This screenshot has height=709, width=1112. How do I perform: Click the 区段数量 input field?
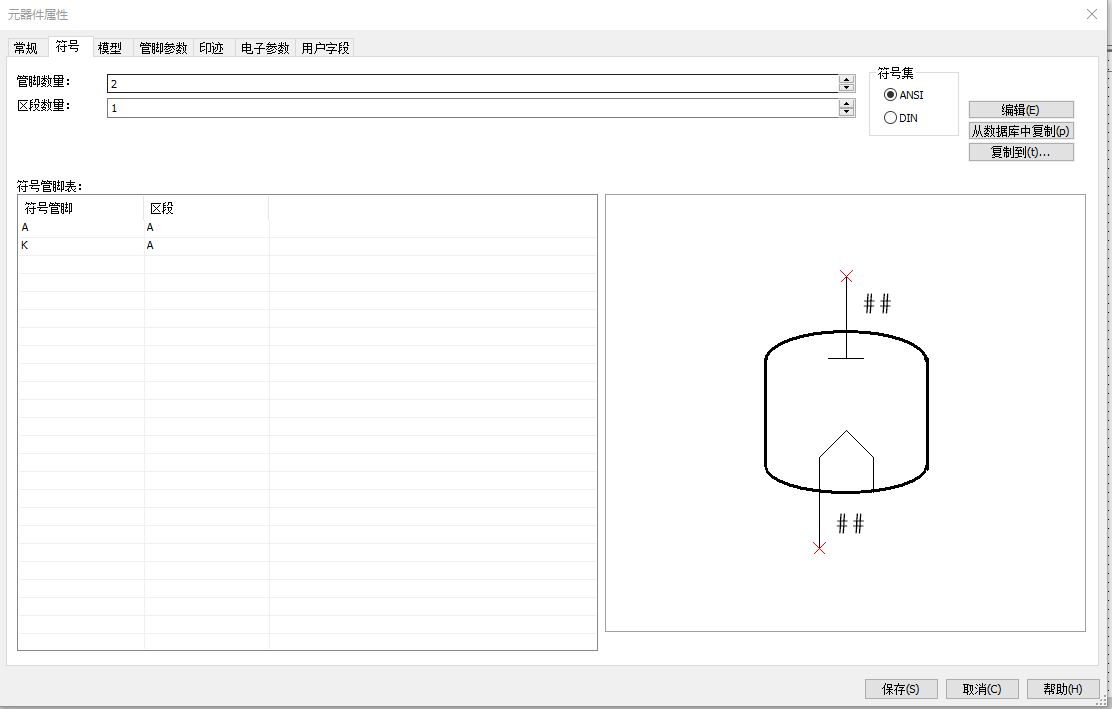[x=472, y=108]
